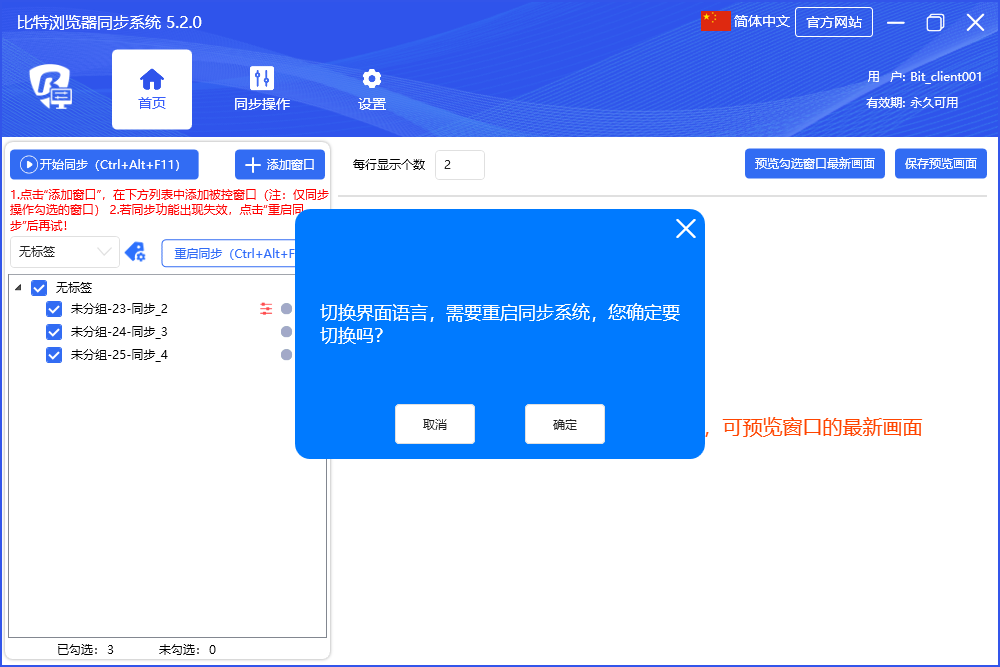Toggle the 无标签 group checkbox
The image size is (1000, 667).
[39, 288]
